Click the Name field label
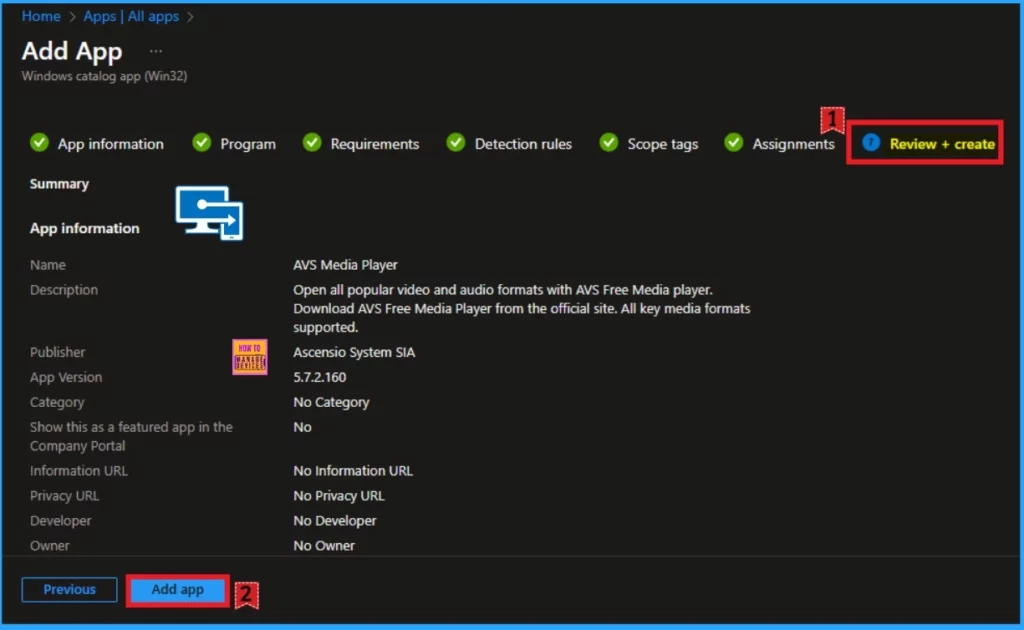Image resolution: width=1024 pixels, height=630 pixels. [x=48, y=265]
